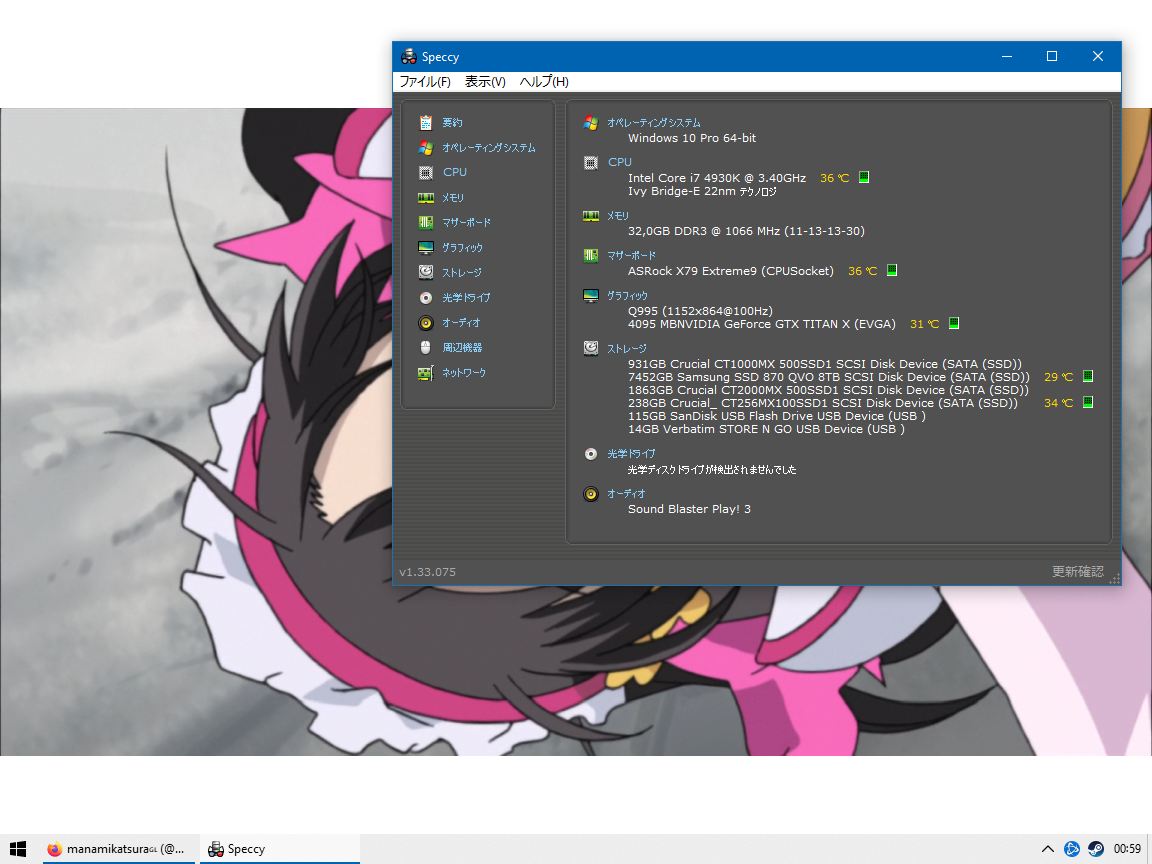Click green temperature indicator beside Crucial 238GB 34 ℃
Image resolution: width=1152 pixels, height=864 pixels.
point(1088,402)
